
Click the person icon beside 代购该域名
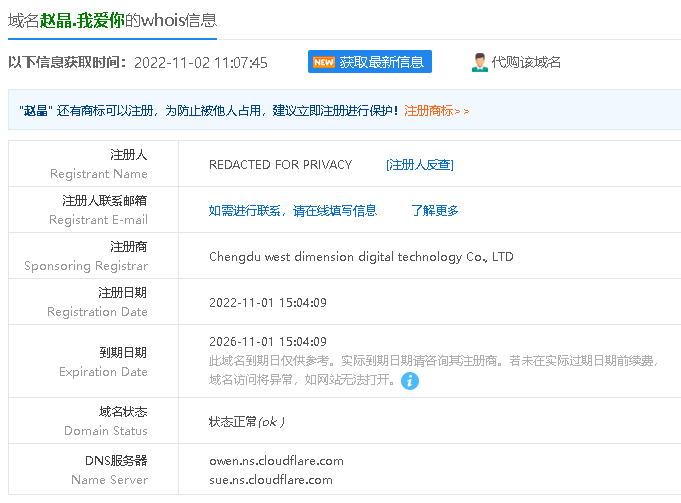tap(479, 62)
